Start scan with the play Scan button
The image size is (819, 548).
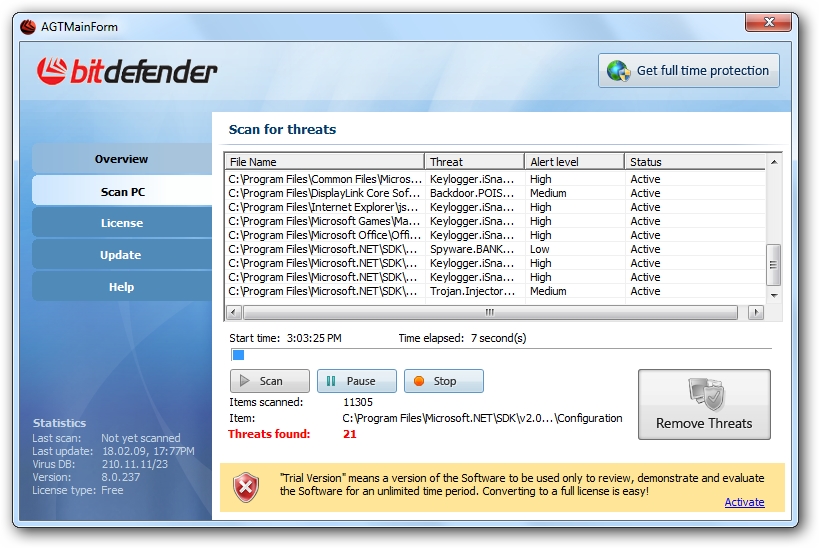point(270,381)
